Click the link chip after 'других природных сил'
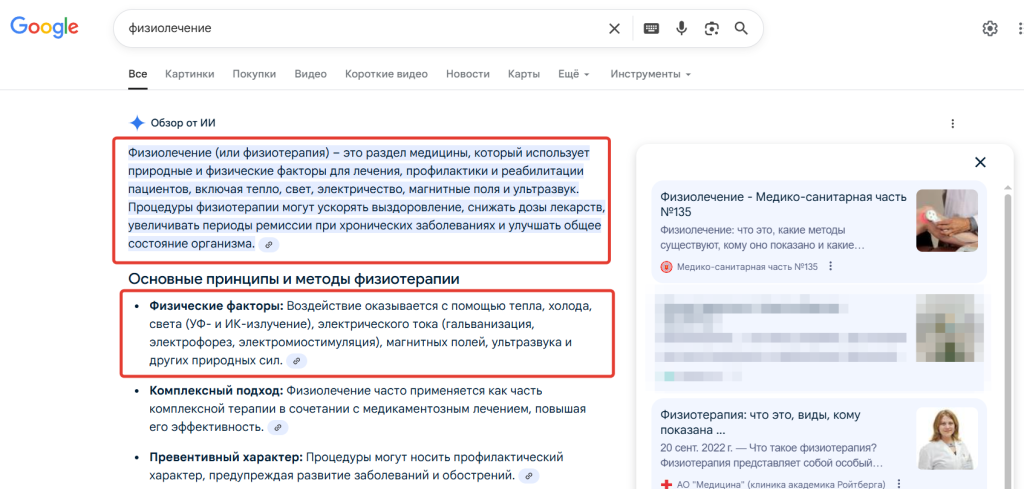 [296, 360]
